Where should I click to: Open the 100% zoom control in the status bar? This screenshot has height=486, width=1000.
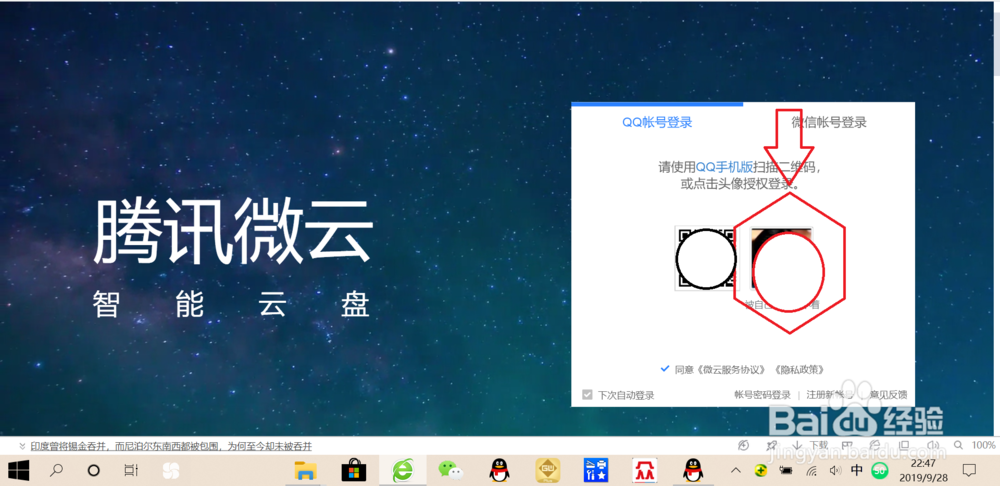click(x=983, y=445)
